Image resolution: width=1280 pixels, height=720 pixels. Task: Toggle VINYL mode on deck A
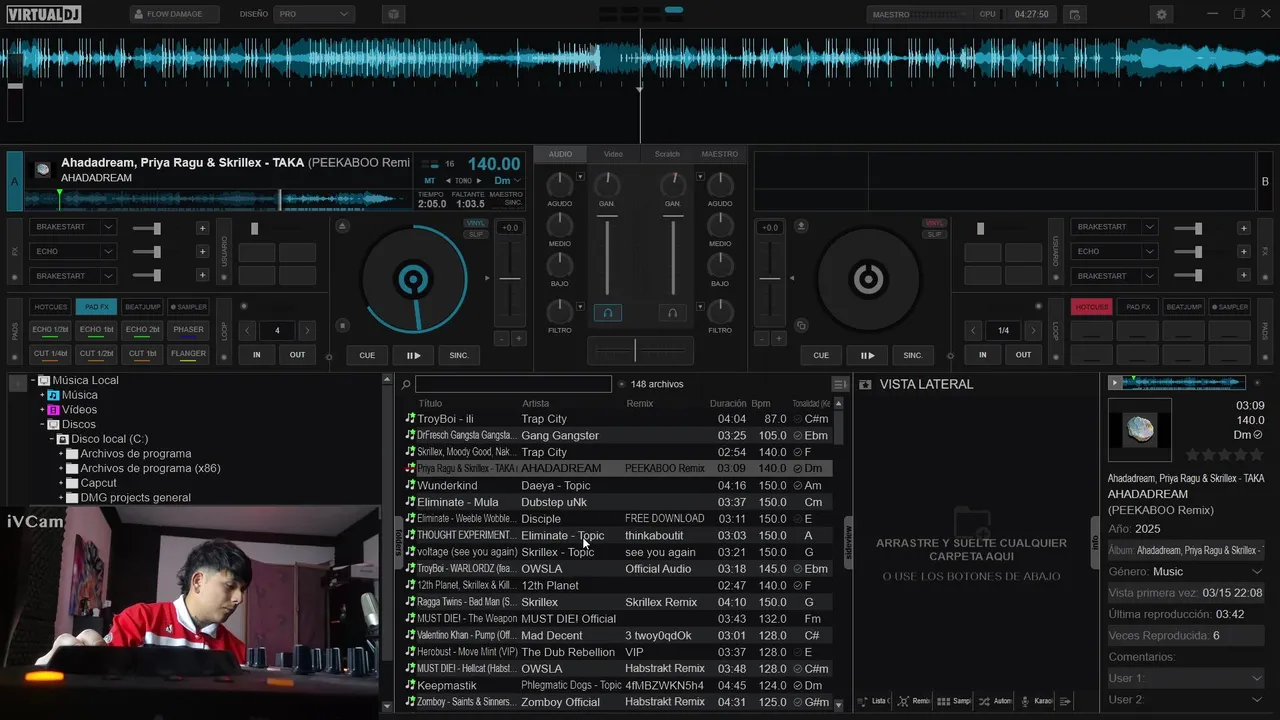click(x=476, y=223)
